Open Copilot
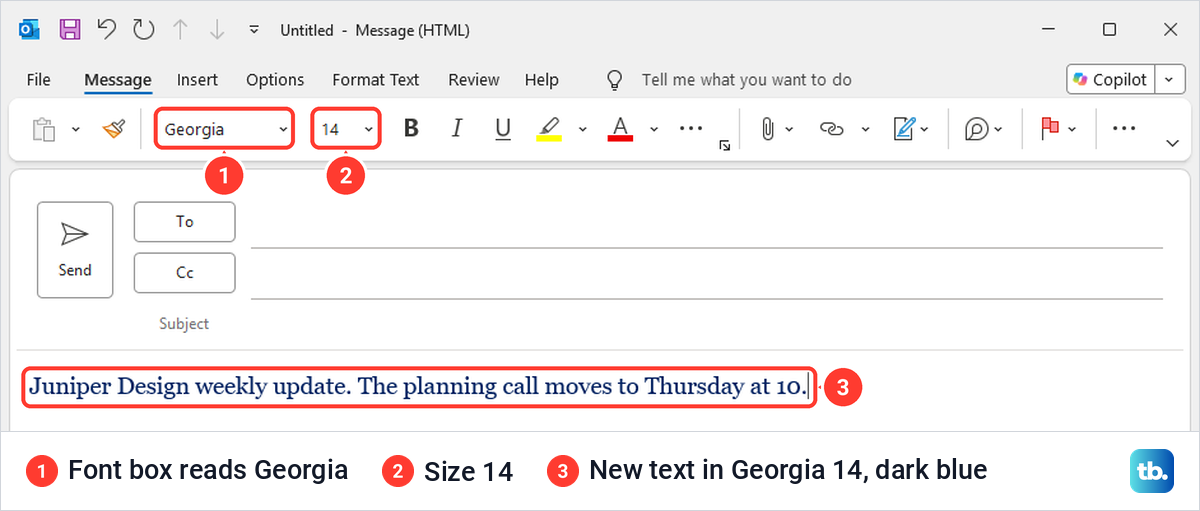 (1111, 80)
